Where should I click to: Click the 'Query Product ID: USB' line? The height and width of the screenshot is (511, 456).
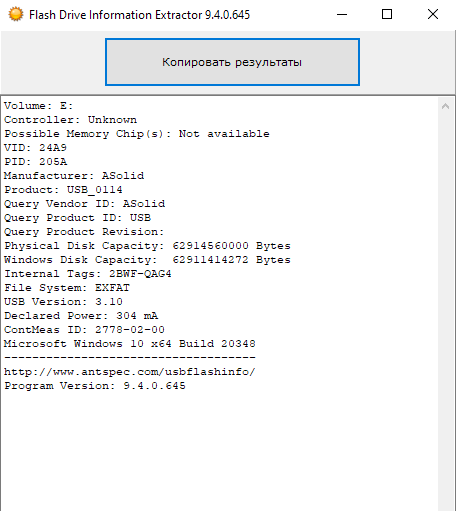[77, 218]
